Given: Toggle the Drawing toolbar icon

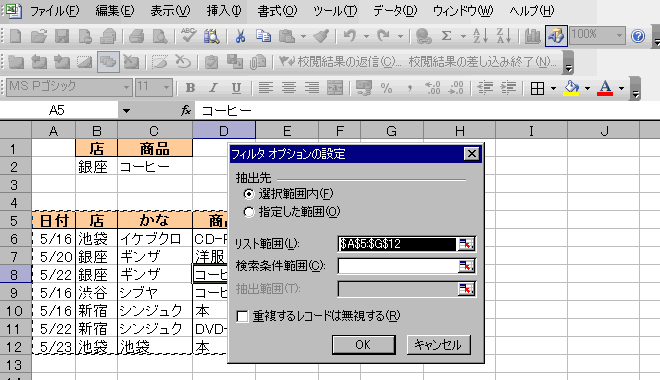Looking at the screenshot, I should pos(556,36).
